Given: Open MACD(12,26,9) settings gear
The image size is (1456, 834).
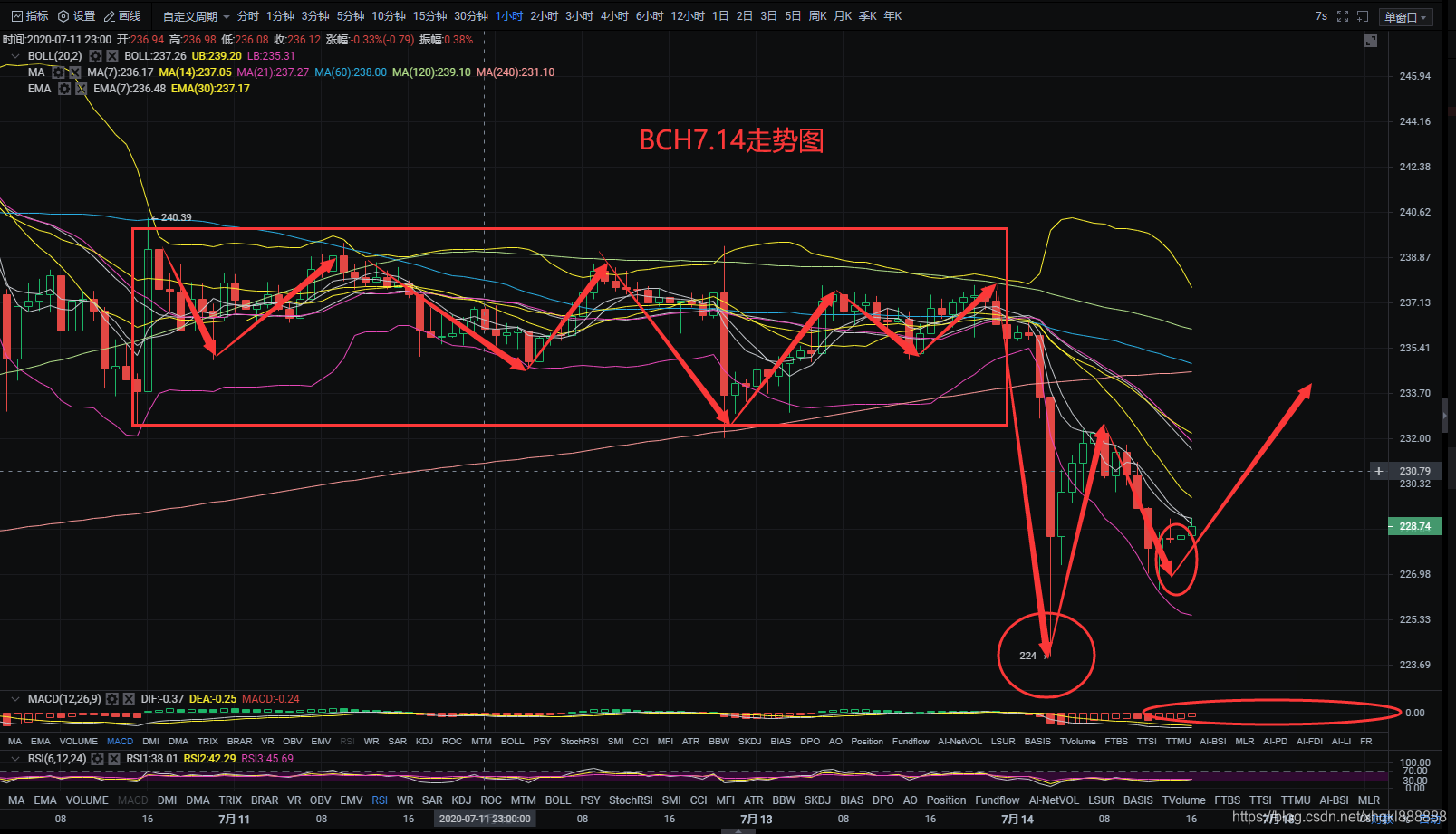Looking at the screenshot, I should coord(112,699).
